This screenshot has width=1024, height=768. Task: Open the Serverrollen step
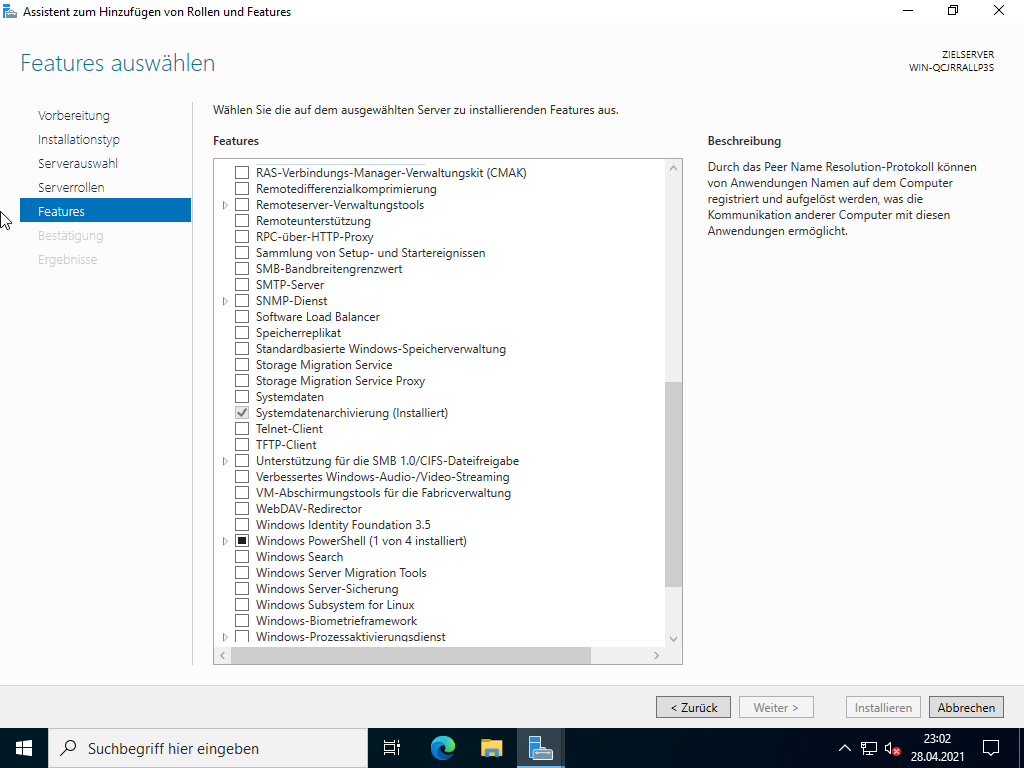click(71, 187)
